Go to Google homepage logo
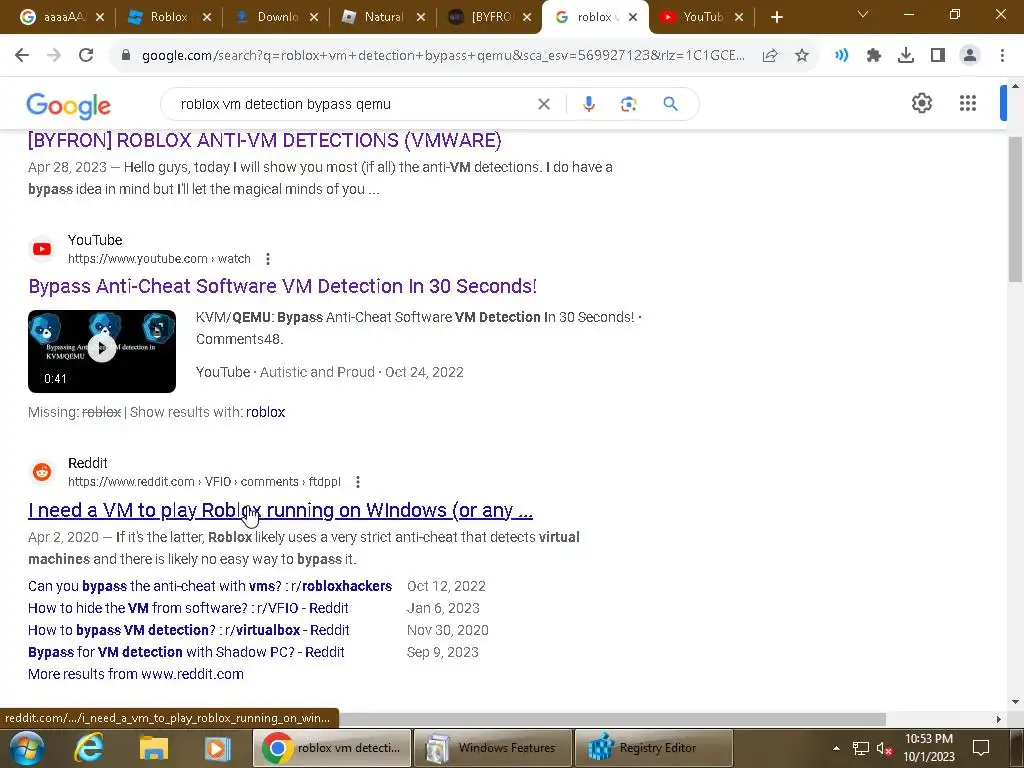 coord(69,106)
